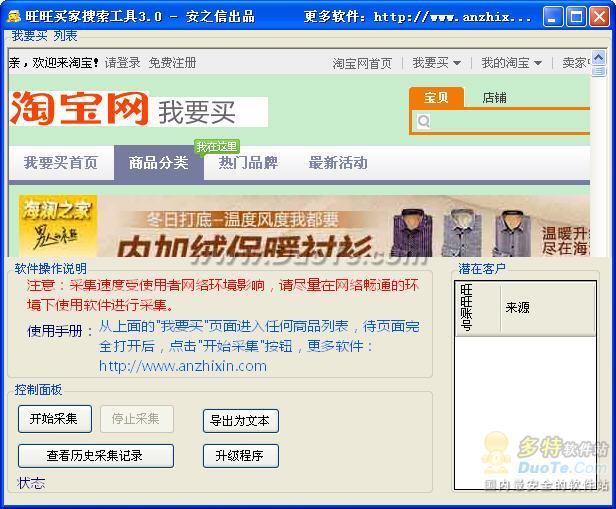Click the magnifier icon in the search box

coord(424,121)
